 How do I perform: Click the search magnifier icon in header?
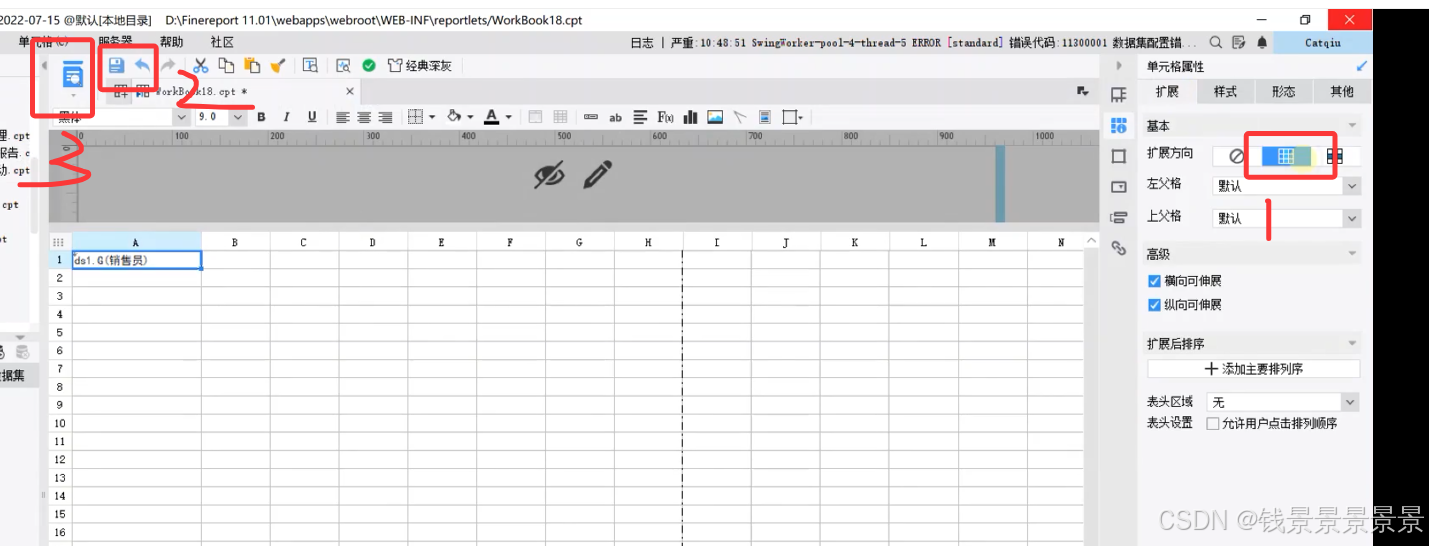[1216, 42]
